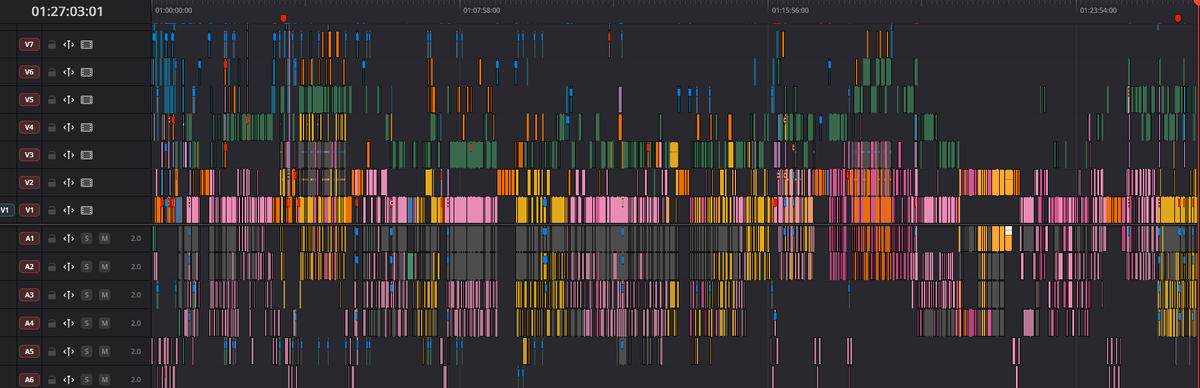Disable video track V6 visibility
Screen dimensions: 1200x388
87,72
